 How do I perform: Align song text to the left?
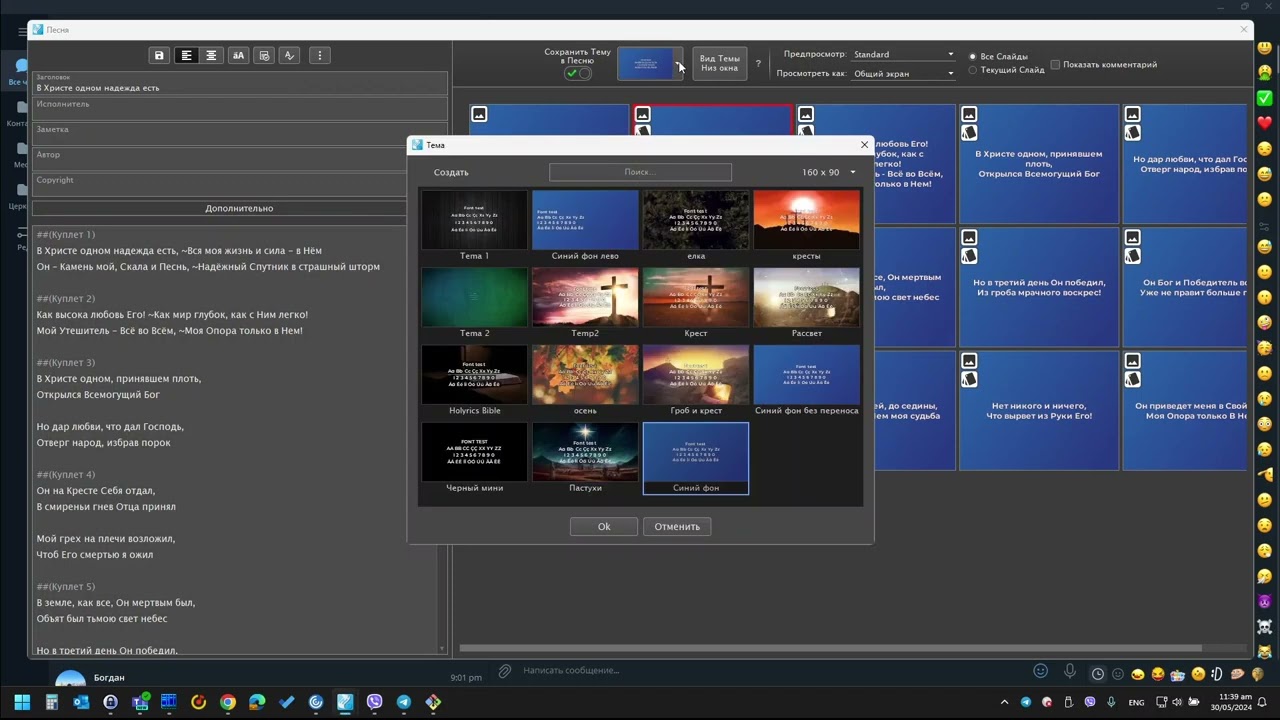[x=187, y=56]
